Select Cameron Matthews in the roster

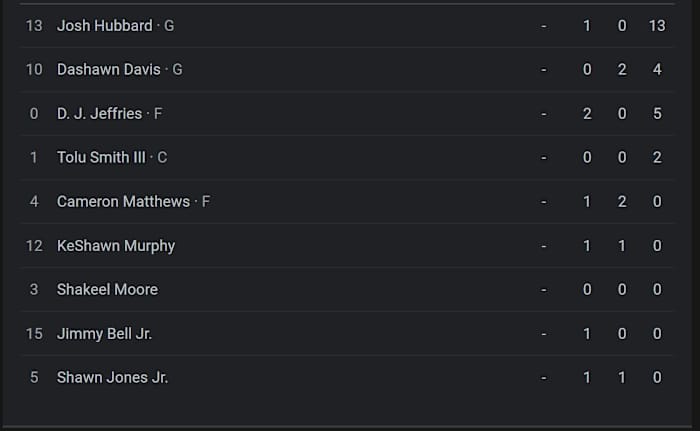(x=123, y=201)
